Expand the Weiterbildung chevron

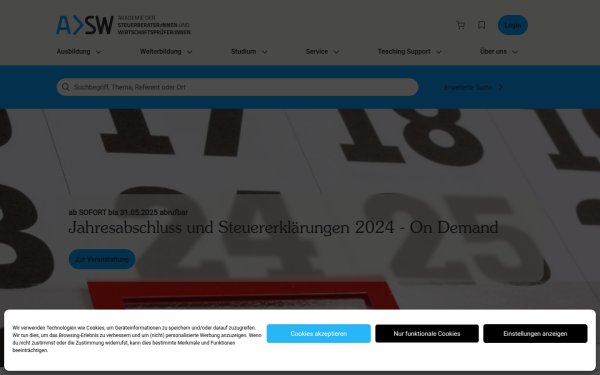pyautogui.click(x=189, y=52)
